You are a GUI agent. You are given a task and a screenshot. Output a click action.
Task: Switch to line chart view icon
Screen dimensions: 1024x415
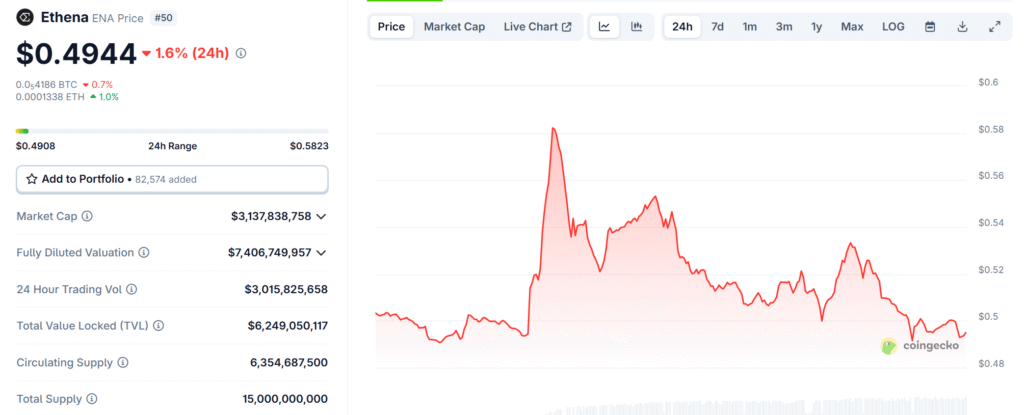(605, 27)
